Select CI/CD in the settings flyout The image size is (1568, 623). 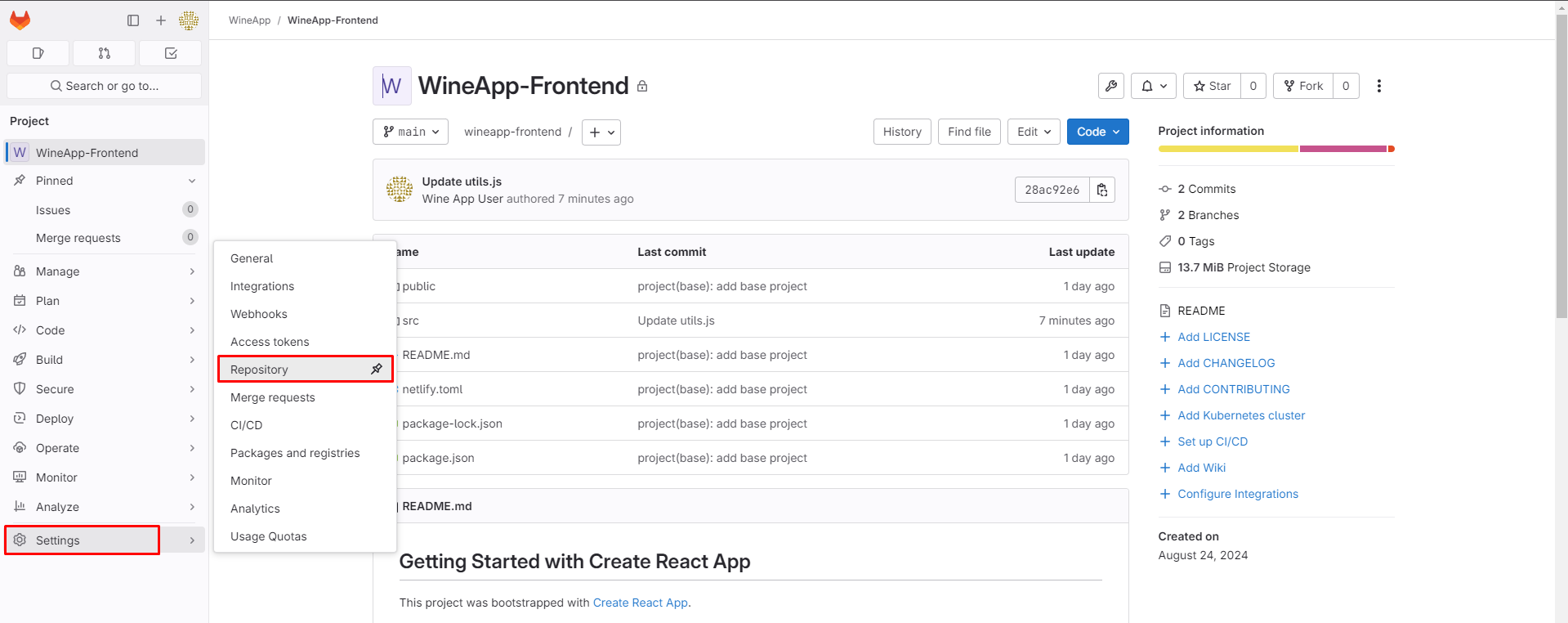click(247, 425)
